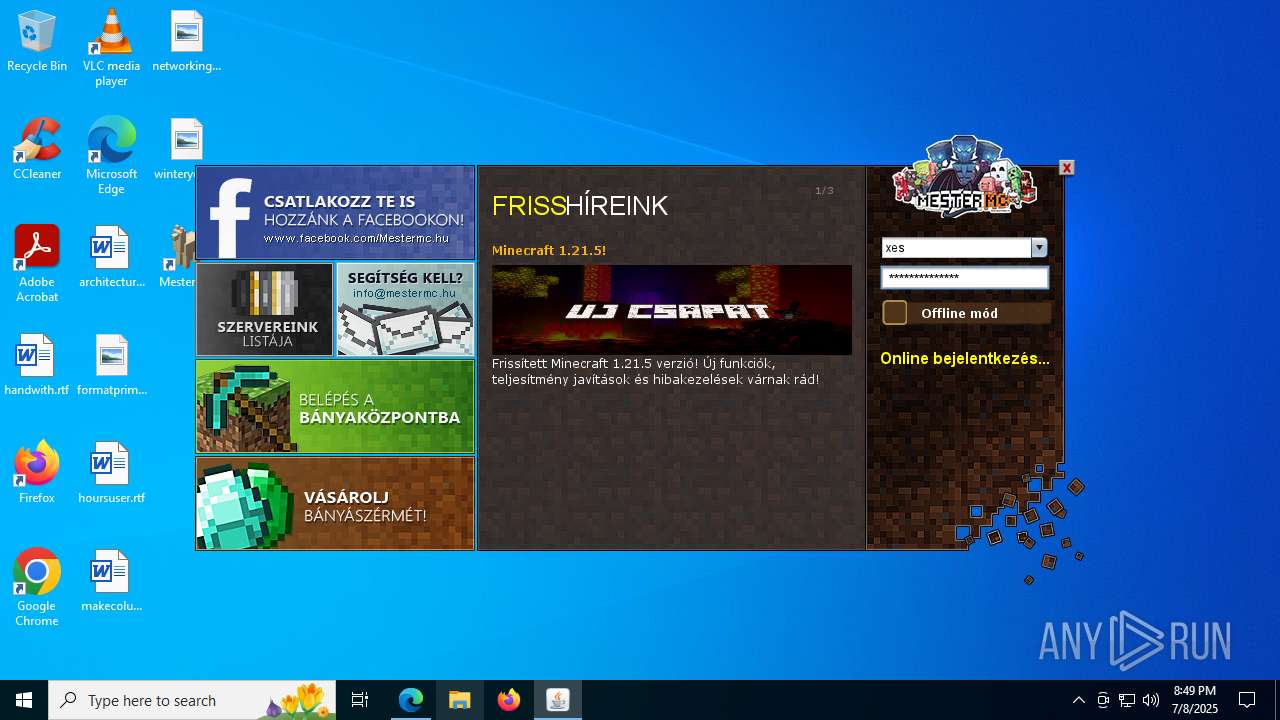
Task: Close the MesterMC launcher window
Action: (1067, 168)
